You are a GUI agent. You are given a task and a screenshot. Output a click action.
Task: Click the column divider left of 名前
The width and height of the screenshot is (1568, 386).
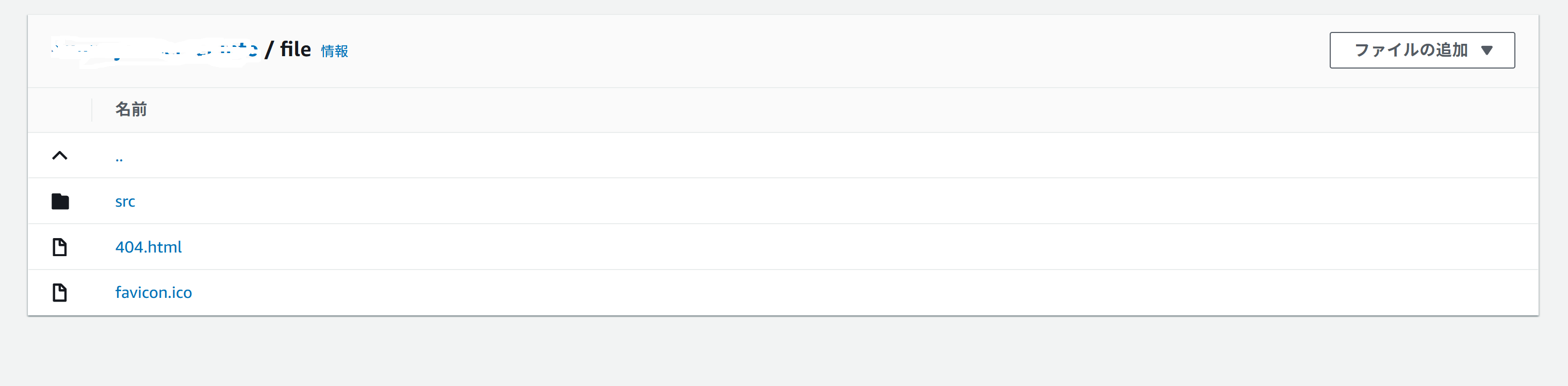(x=92, y=110)
